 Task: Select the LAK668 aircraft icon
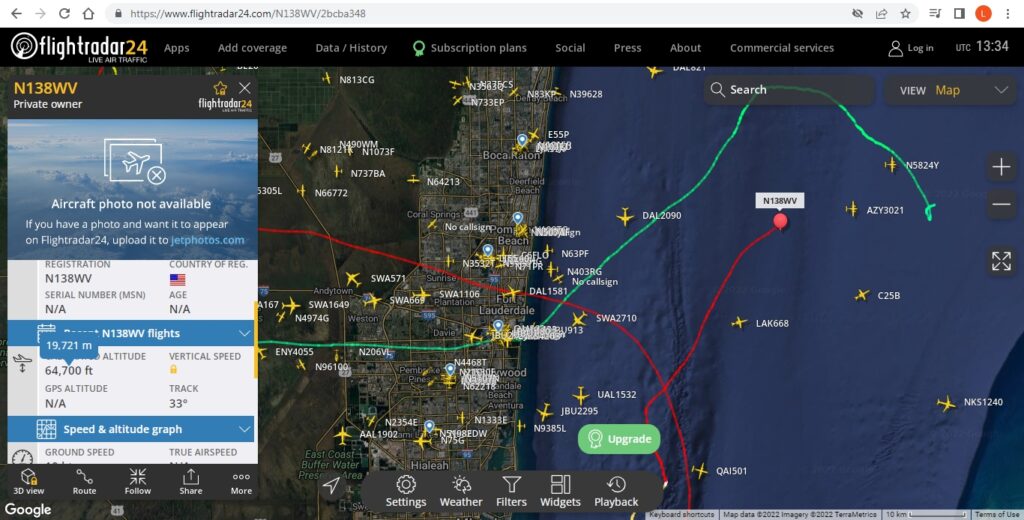pos(739,323)
